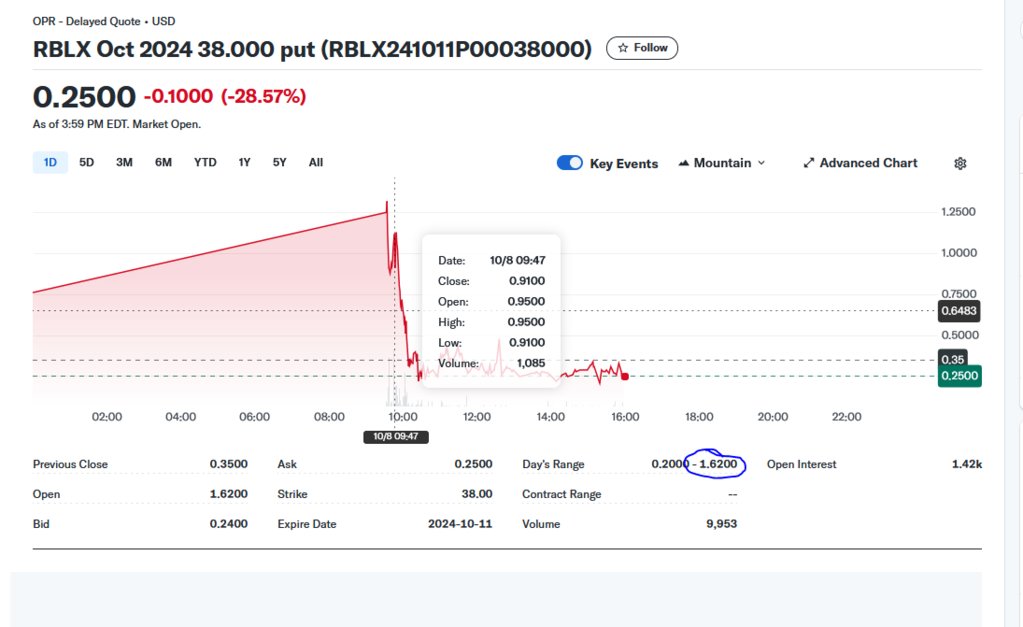
Task: Click the Ask value 0.2500
Action: (x=473, y=464)
